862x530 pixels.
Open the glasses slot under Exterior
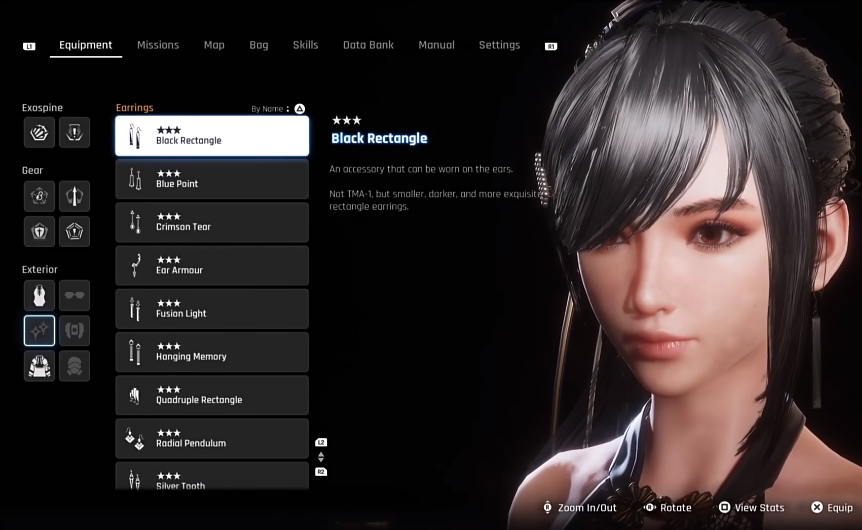coord(74,295)
